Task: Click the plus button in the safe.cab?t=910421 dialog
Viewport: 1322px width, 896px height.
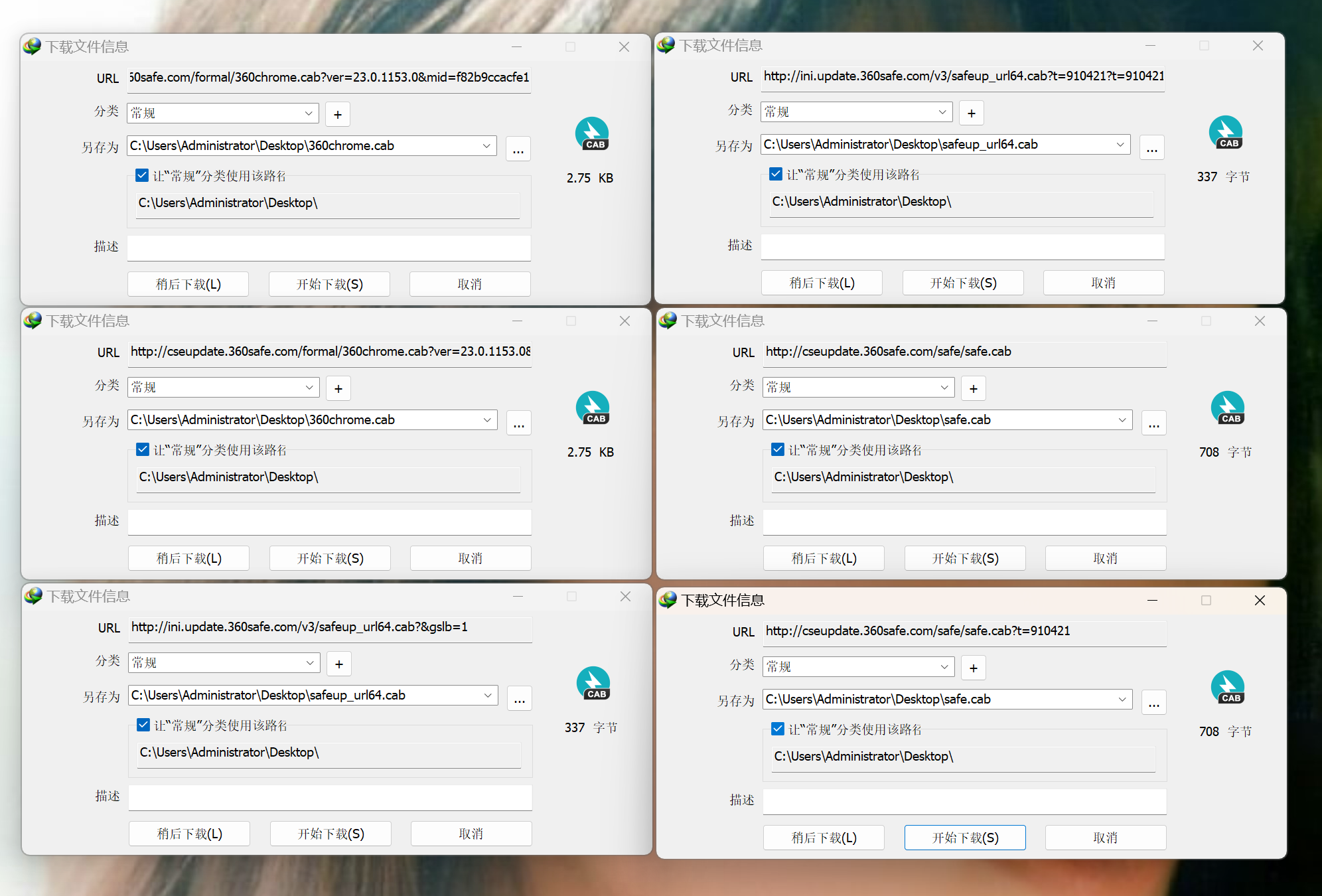Action: [x=973, y=668]
